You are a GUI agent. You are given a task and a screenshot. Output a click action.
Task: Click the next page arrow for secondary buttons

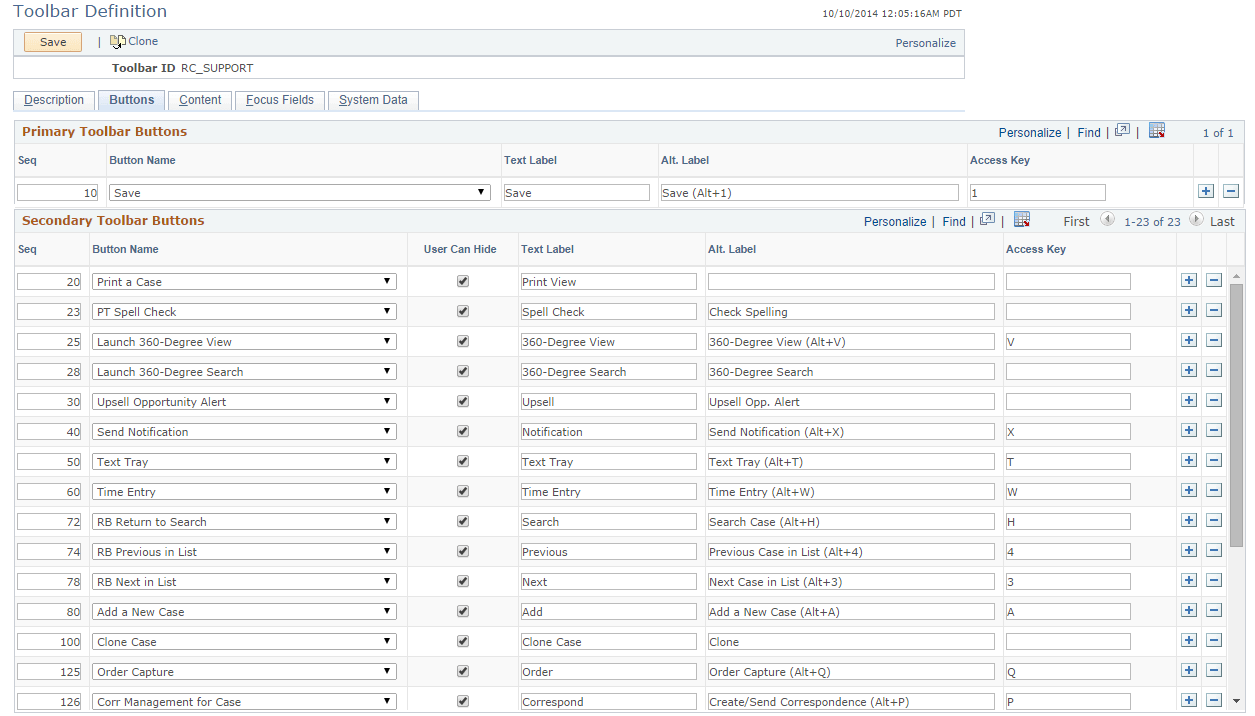pyautogui.click(x=1196, y=221)
